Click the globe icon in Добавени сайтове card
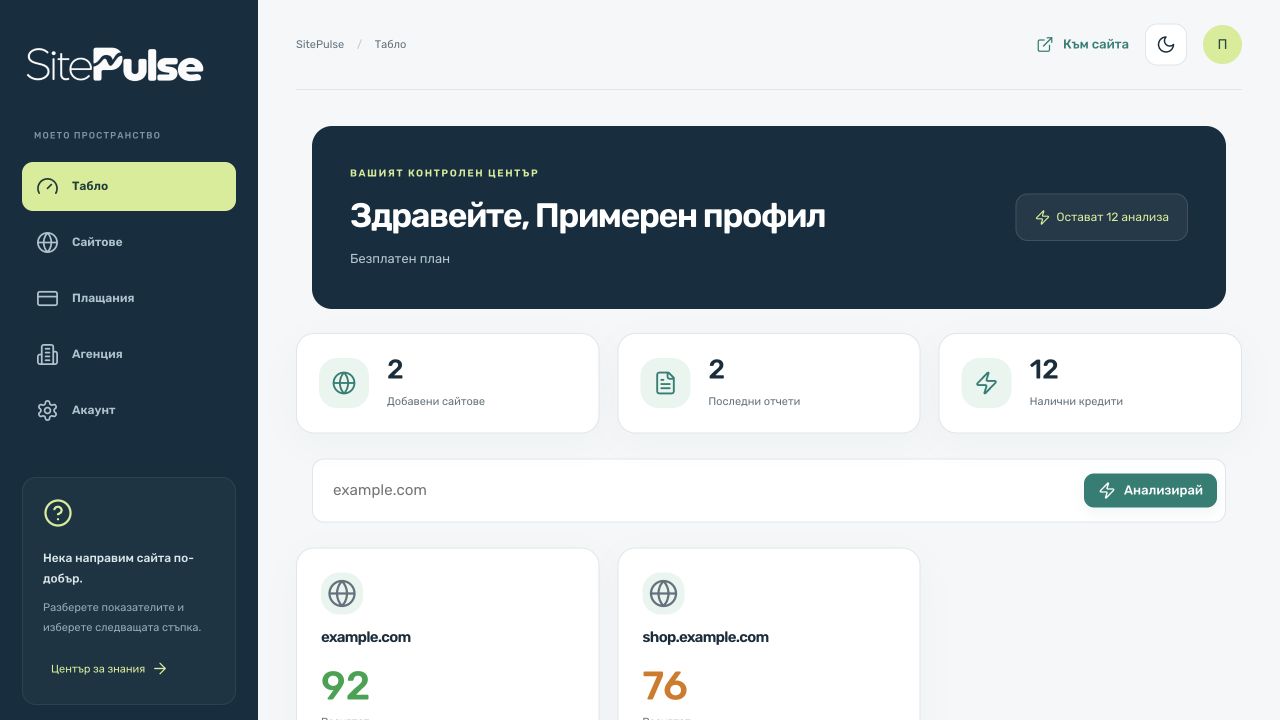The width and height of the screenshot is (1280, 720). click(344, 383)
